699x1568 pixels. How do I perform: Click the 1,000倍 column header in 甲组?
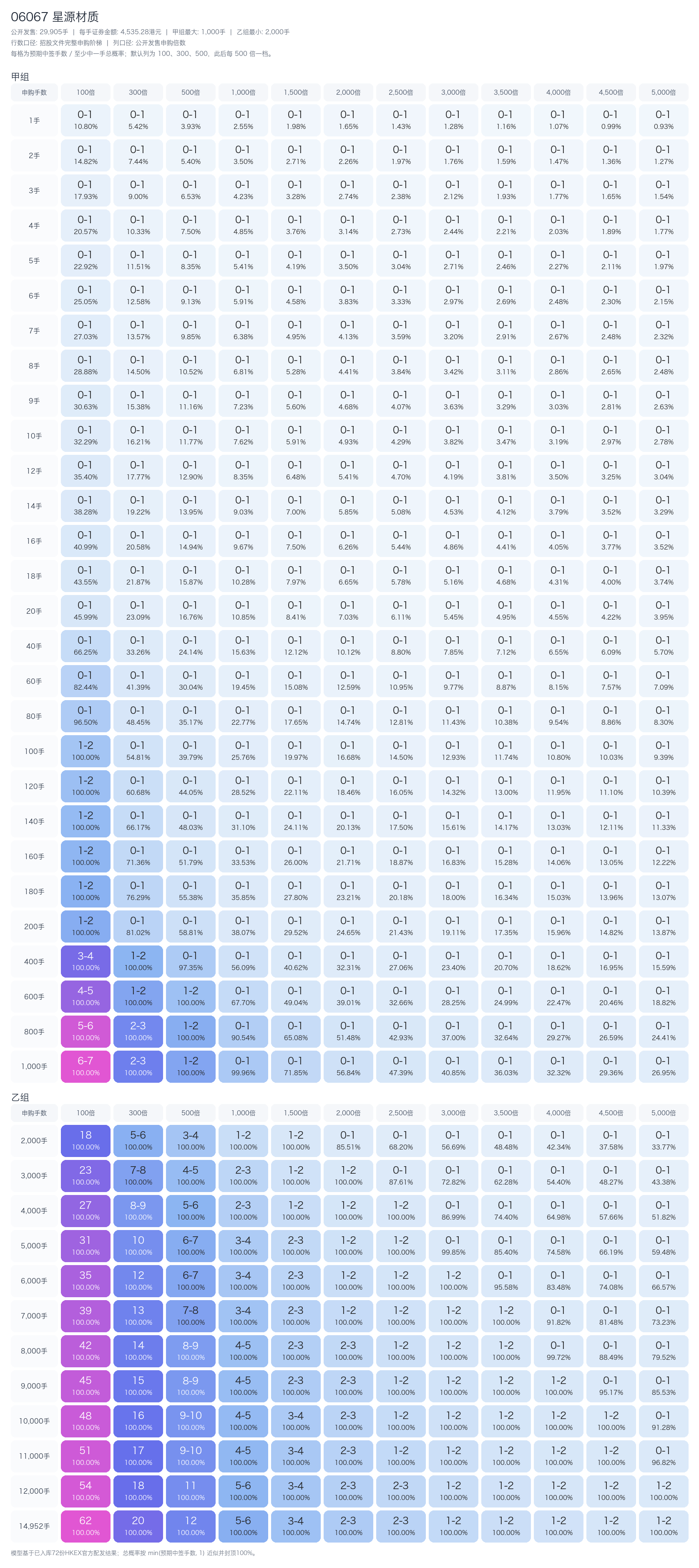click(x=243, y=93)
